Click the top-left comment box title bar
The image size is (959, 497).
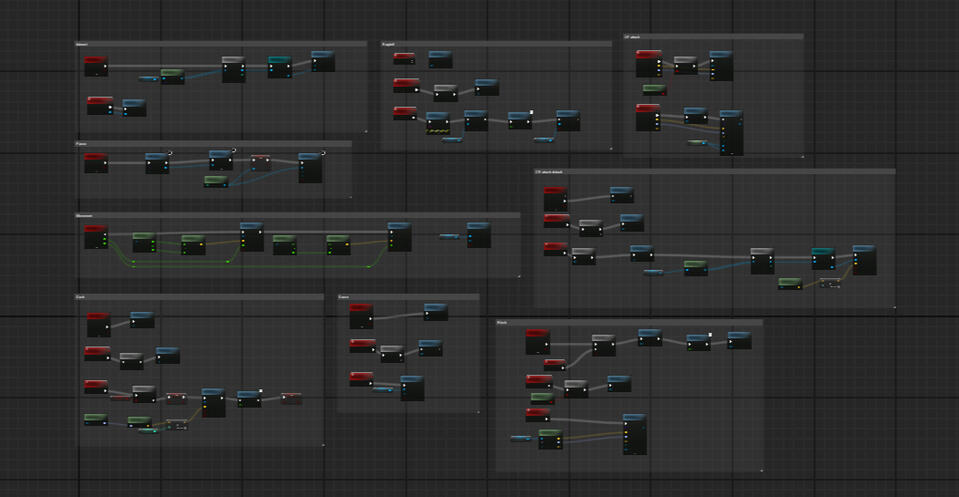coord(220,44)
